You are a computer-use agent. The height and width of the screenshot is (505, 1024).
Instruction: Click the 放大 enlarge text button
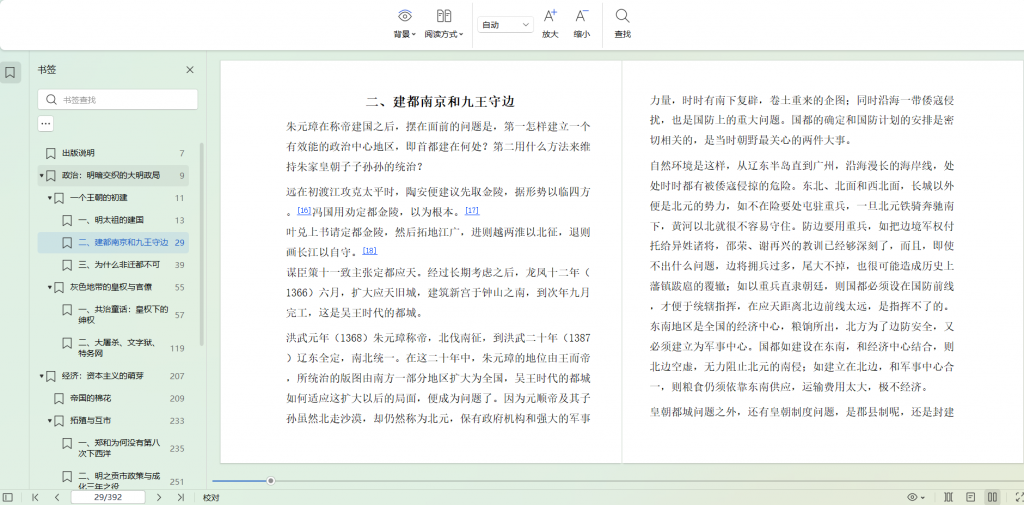[550, 24]
